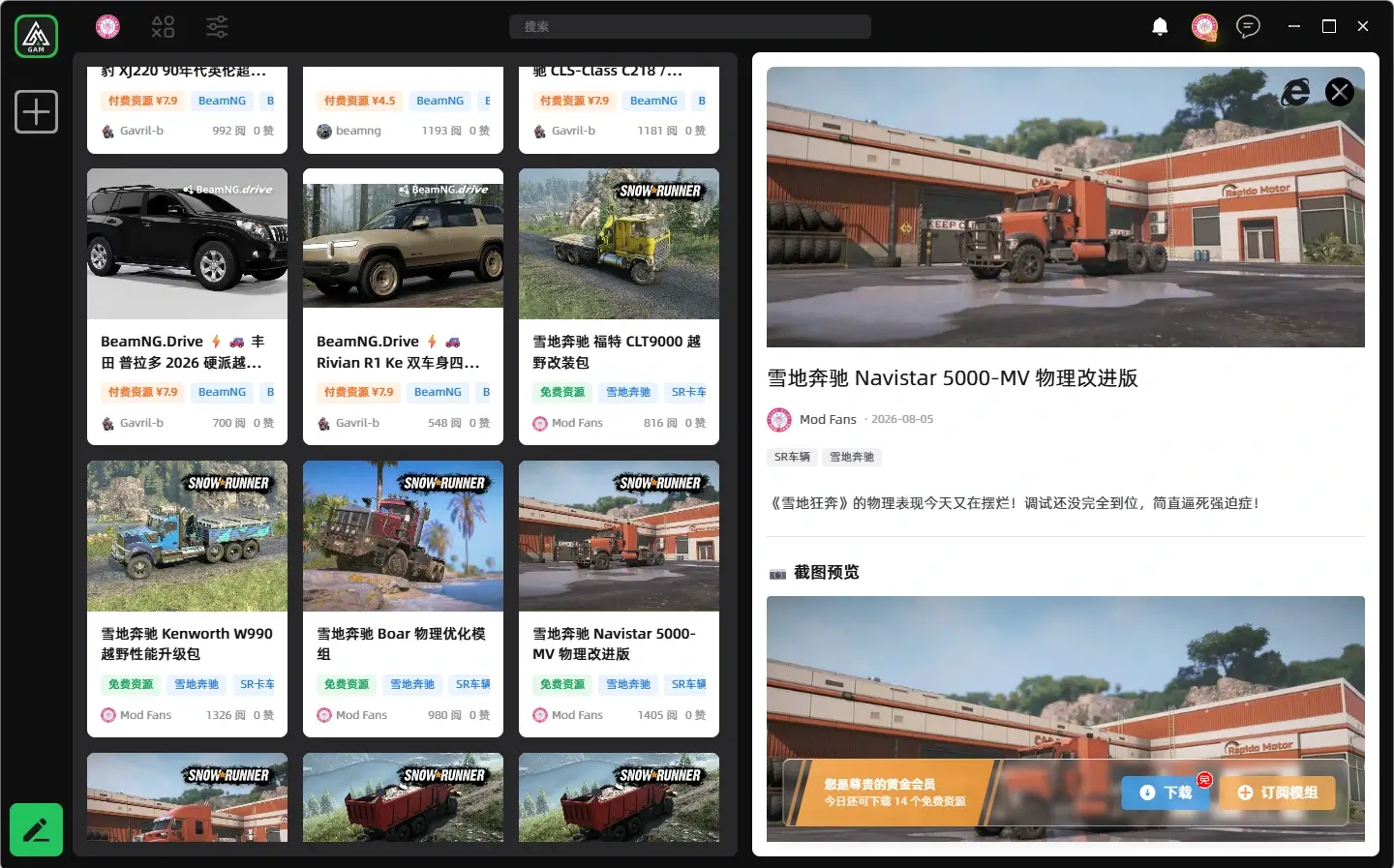
Task: Click the 700 阅 view count
Action: pos(228,423)
